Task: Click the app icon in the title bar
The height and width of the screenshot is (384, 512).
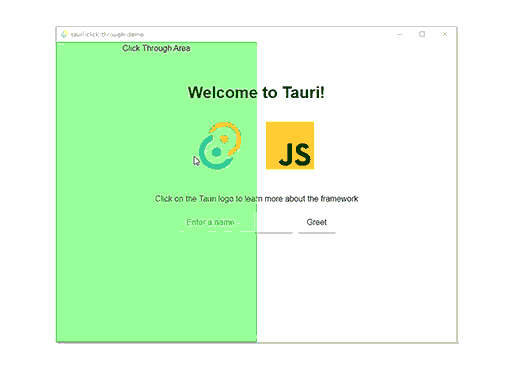Action: click(x=64, y=34)
